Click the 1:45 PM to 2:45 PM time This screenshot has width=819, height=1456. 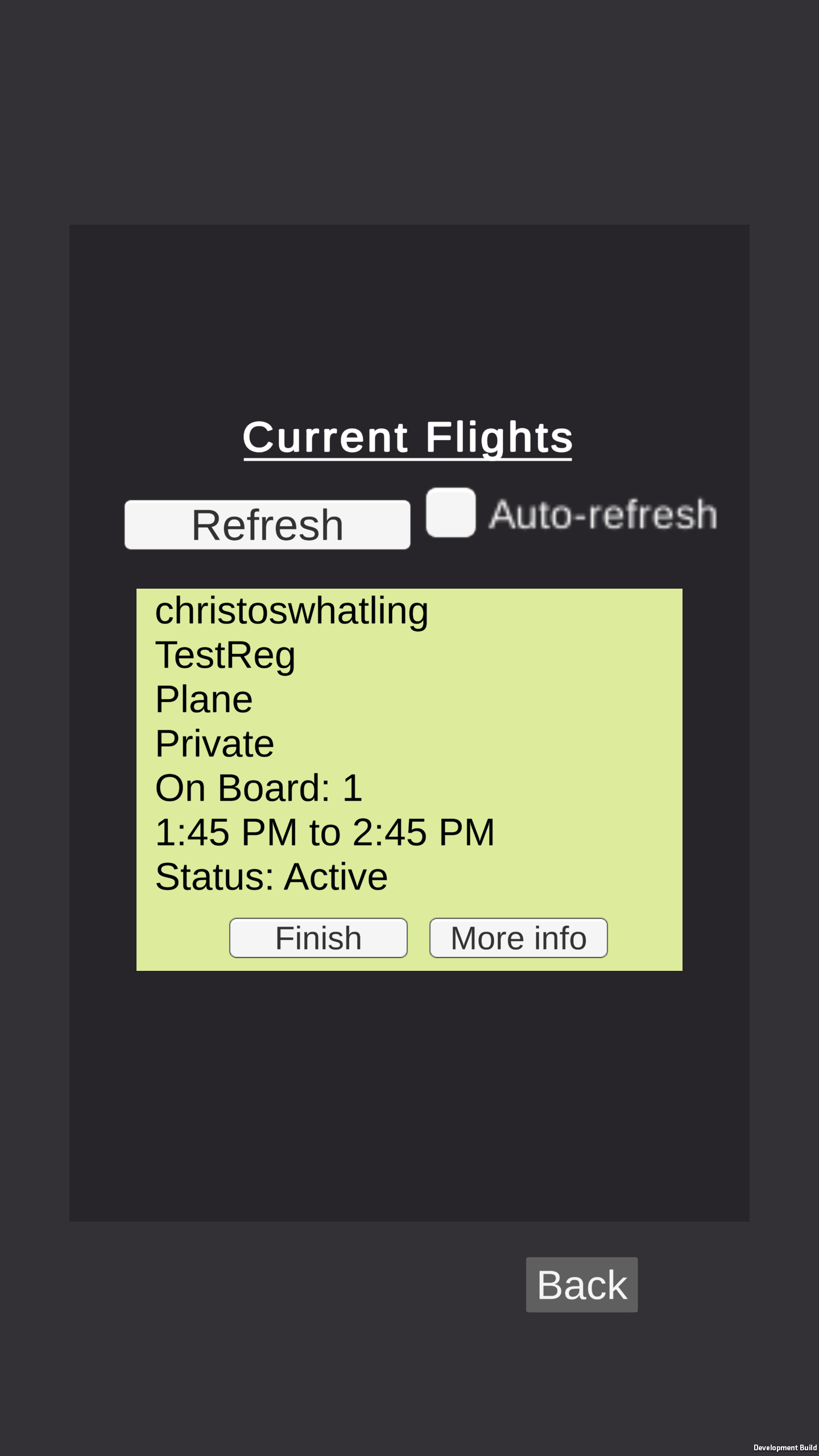tap(325, 833)
